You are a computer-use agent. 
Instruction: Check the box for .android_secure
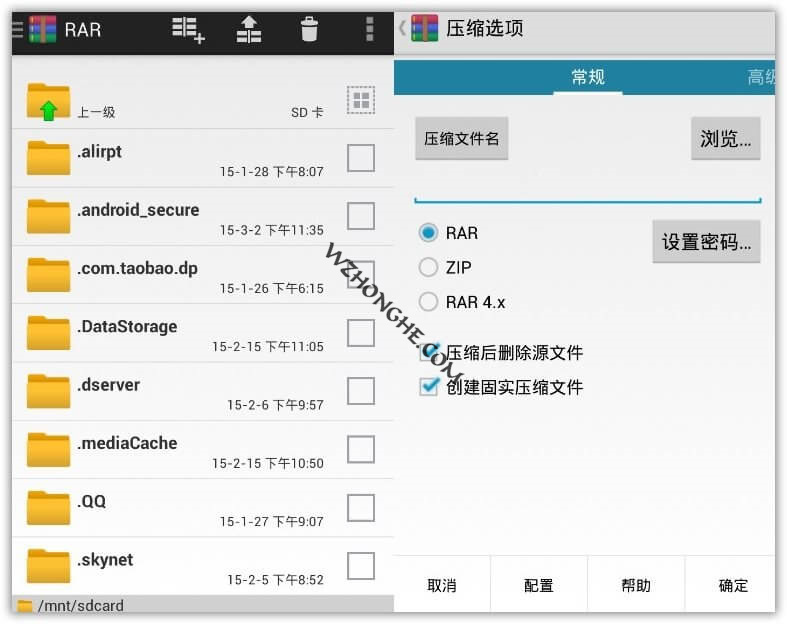[x=360, y=216]
